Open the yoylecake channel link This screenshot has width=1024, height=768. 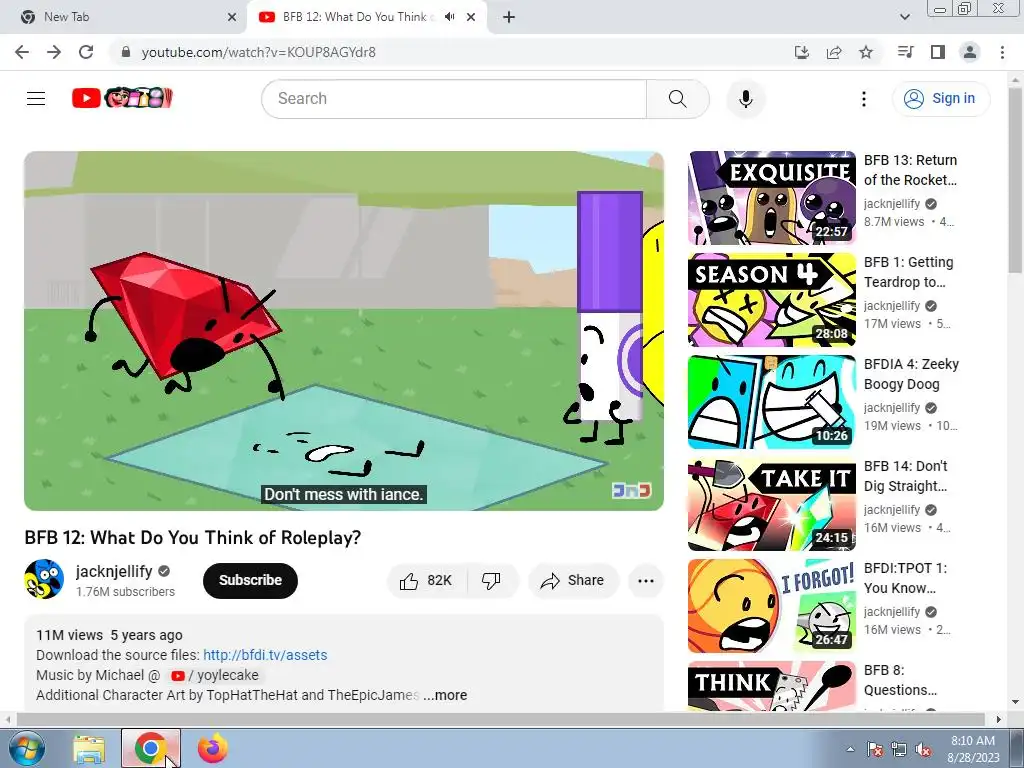(215, 675)
